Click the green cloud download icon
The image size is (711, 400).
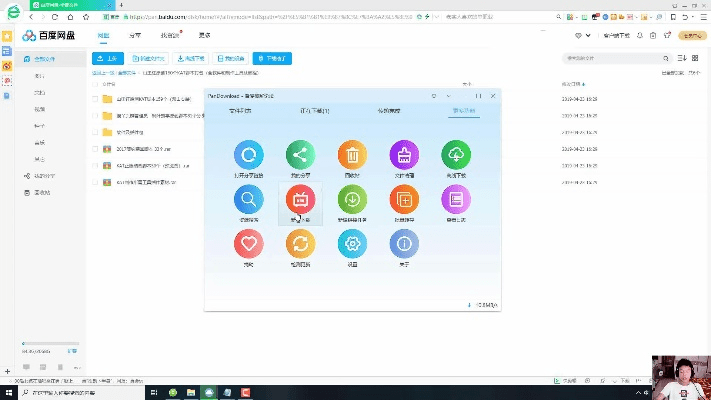click(x=456, y=155)
